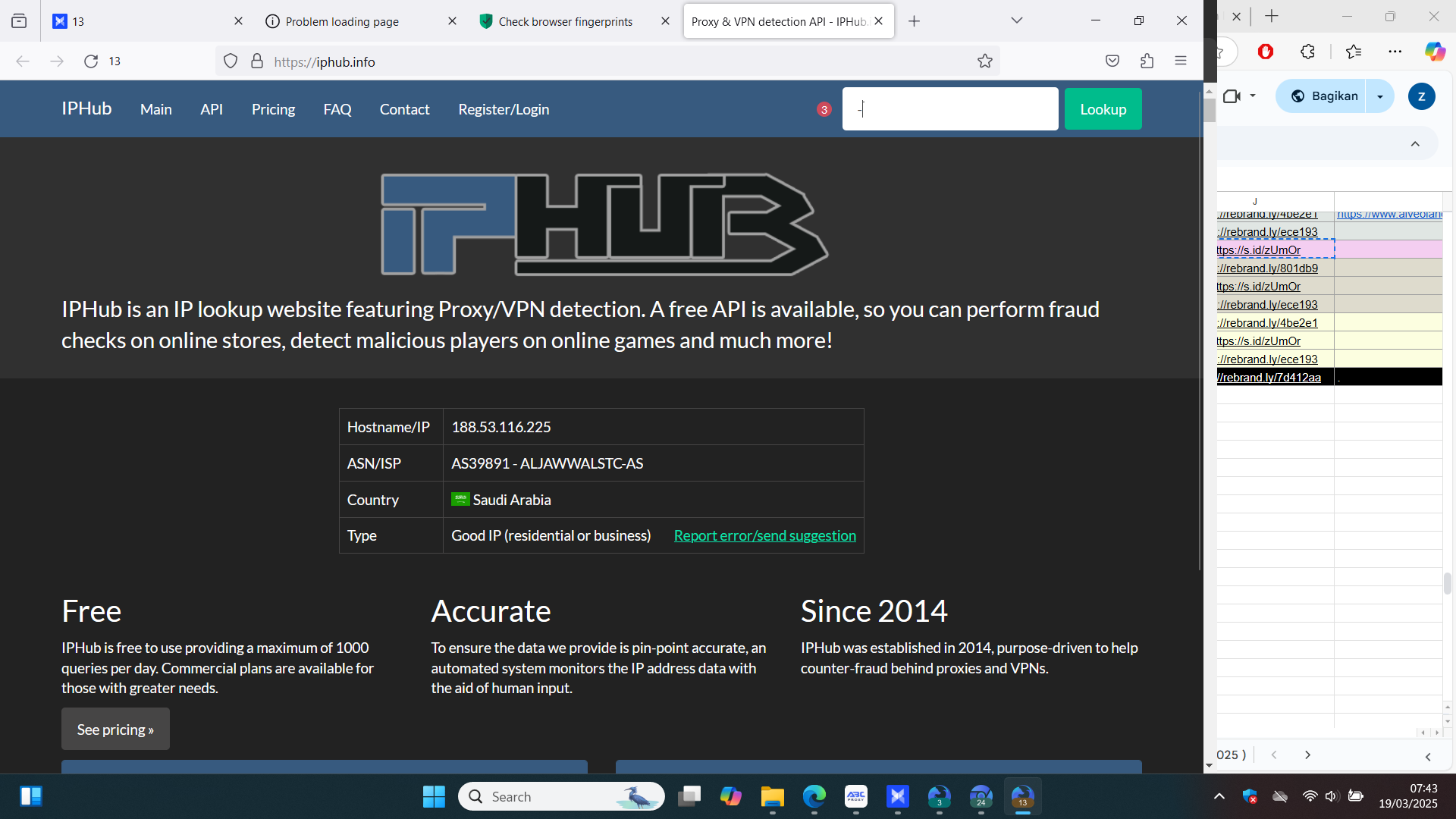The height and width of the screenshot is (819, 1456).
Task: Open Edge Settings and more ellipsis menu
Action: (1395, 52)
